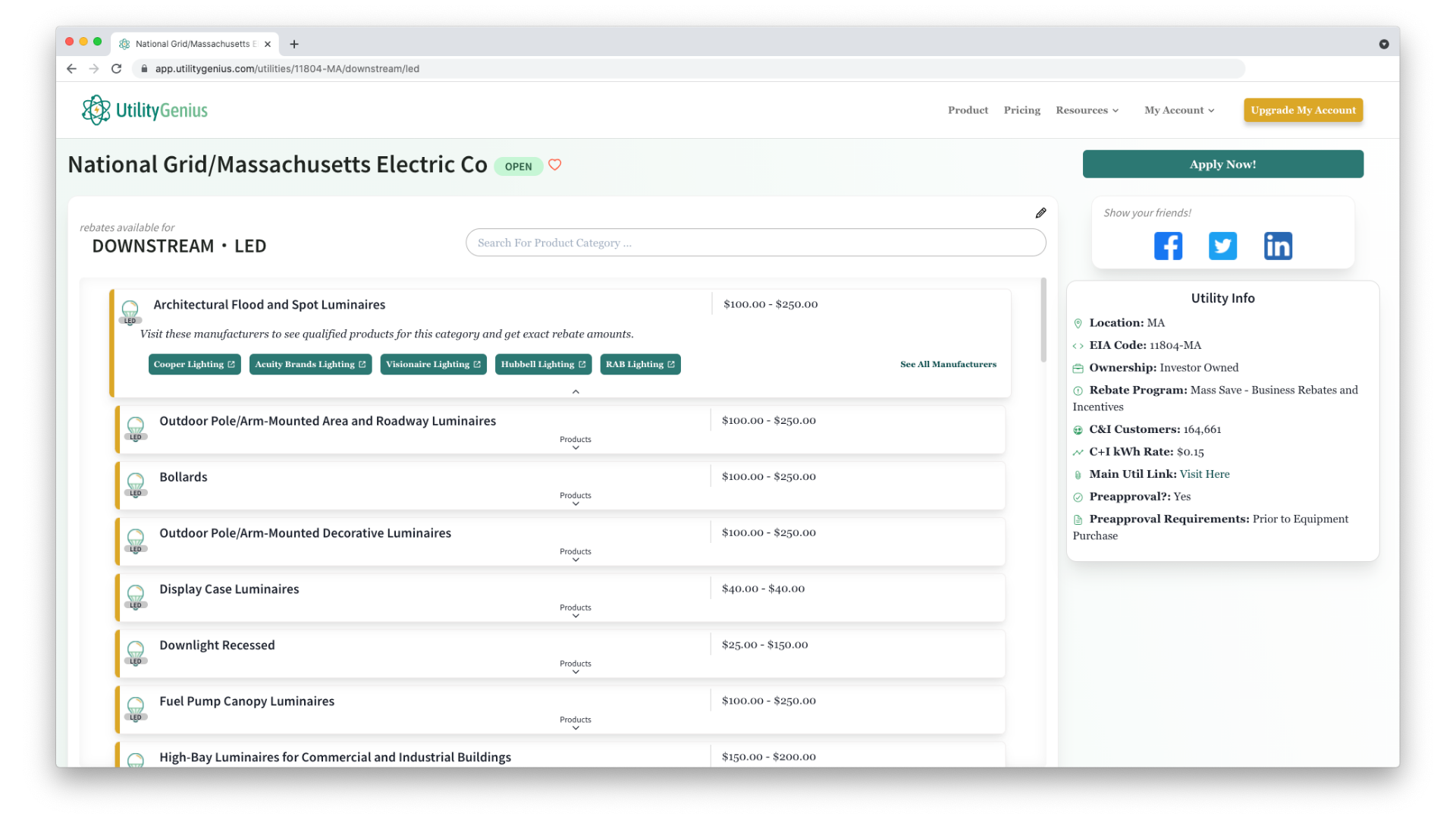The width and height of the screenshot is (1456, 819).
Task: Click the C&I Customers 164,661 entry
Action: pyautogui.click(x=1155, y=429)
